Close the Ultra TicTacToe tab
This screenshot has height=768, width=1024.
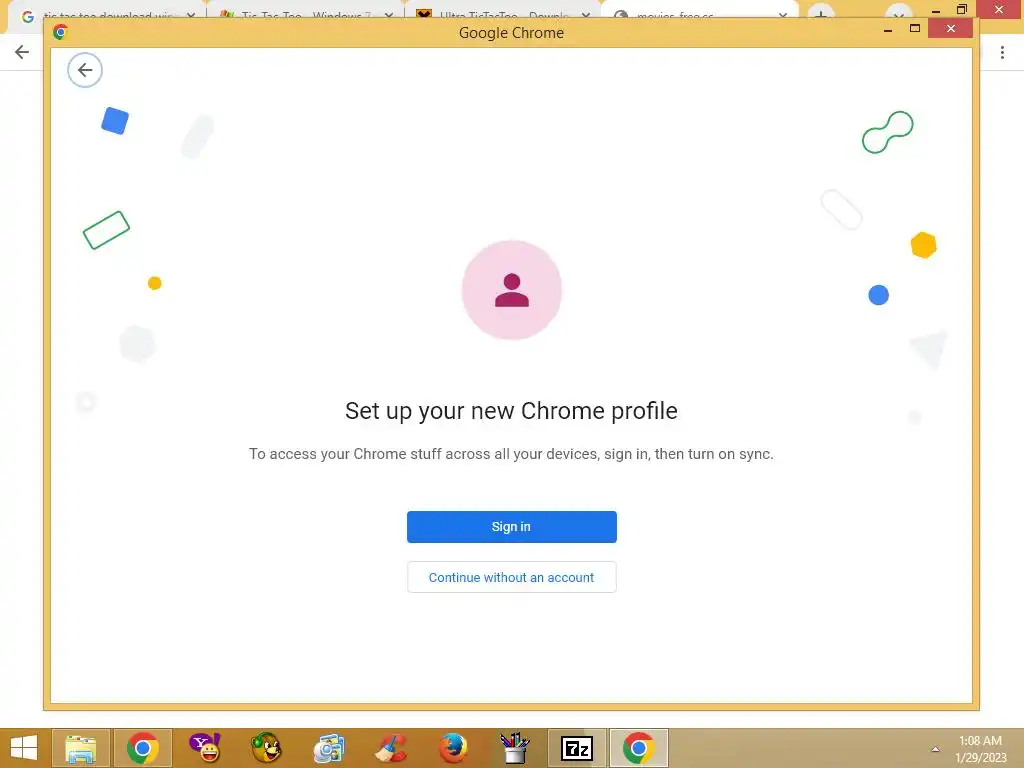[x=586, y=15]
